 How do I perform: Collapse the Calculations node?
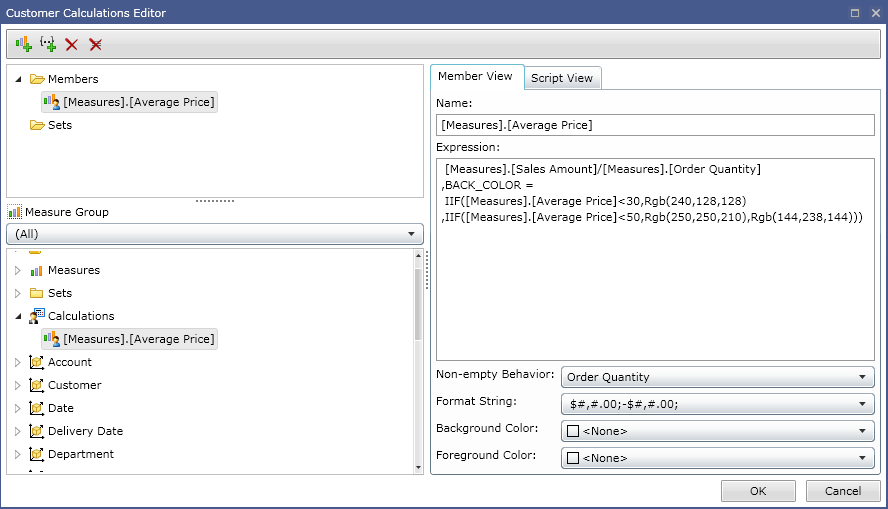click(18, 316)
